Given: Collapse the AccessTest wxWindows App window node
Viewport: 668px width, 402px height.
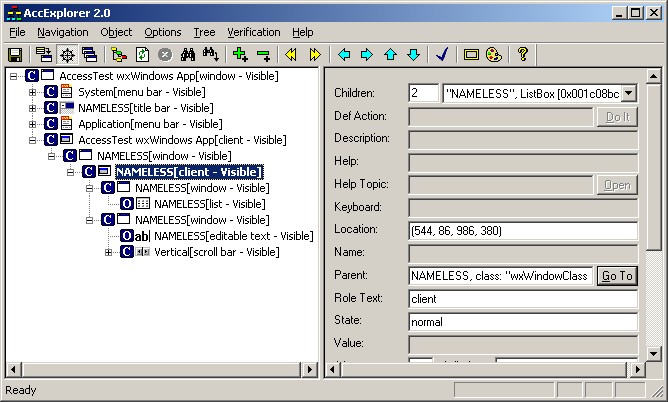Looking at the screenshot, I should (13, 76).
